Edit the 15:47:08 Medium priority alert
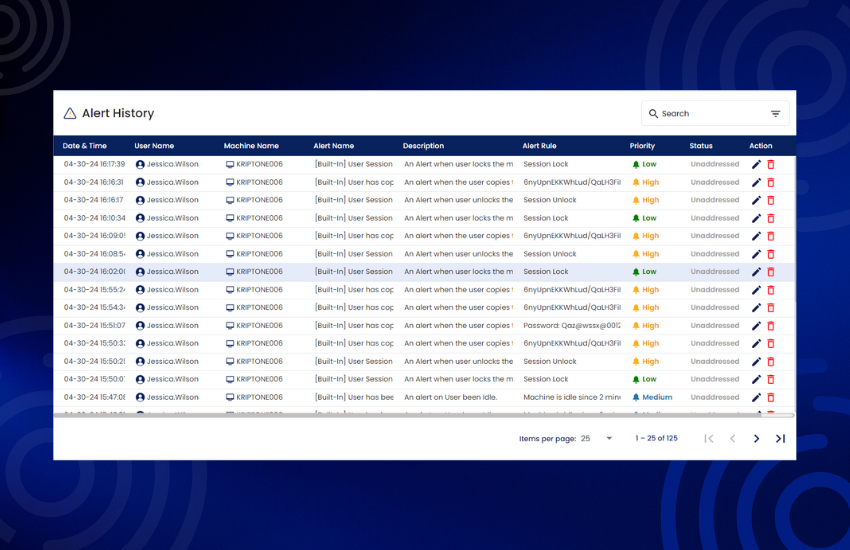The image size is (850, 550). click(756, 398)
